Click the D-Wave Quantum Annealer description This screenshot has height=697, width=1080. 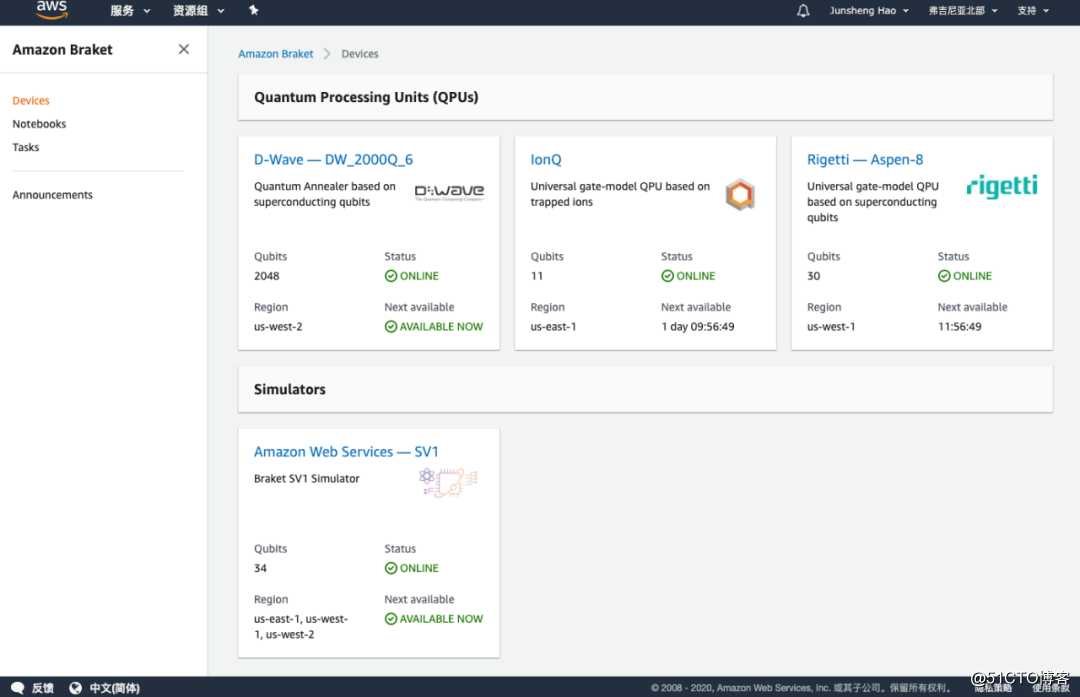click(324, 194)
